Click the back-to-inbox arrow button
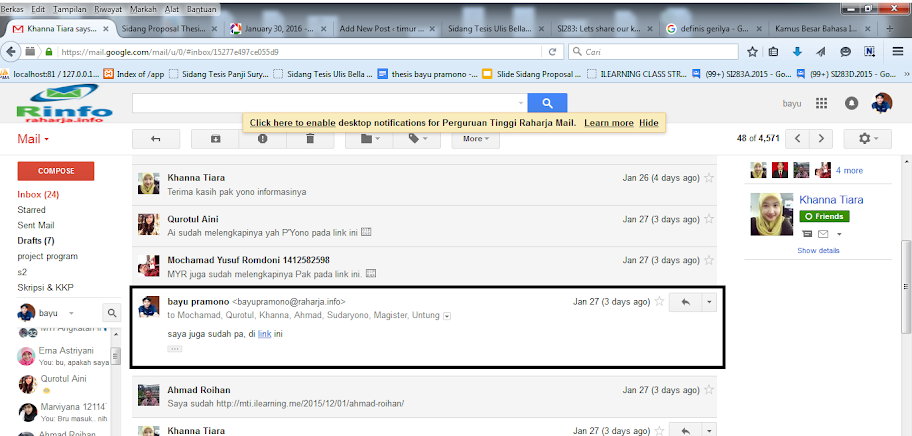This screenshot has width=912, height=436. tap(156, 139)
